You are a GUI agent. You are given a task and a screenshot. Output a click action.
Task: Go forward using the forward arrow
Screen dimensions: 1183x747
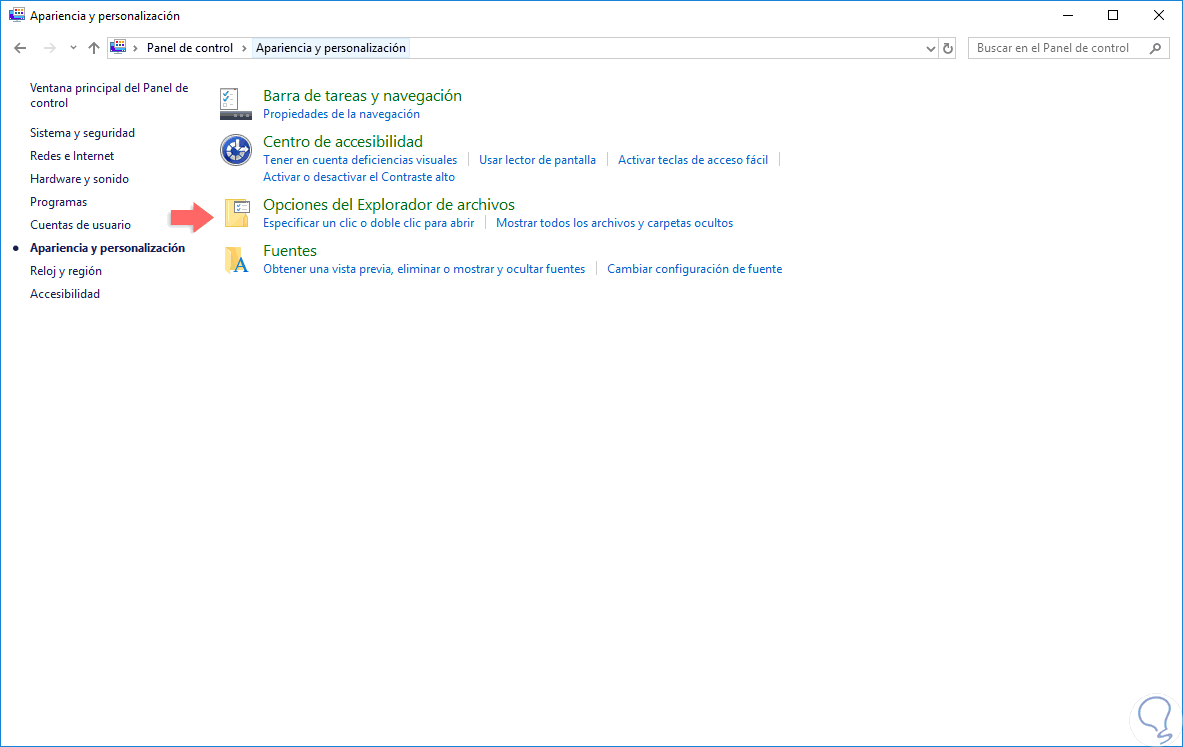point(50,48)
